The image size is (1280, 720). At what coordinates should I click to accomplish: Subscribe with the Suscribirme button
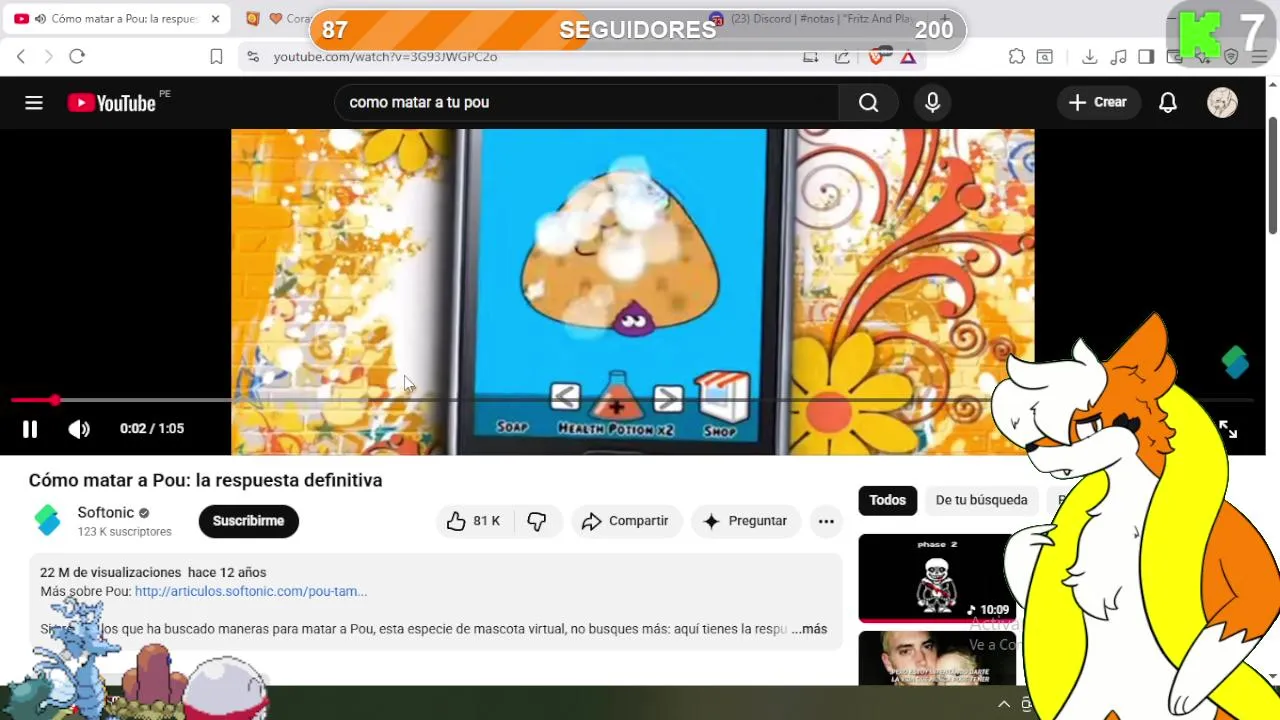tap(248, 521)
